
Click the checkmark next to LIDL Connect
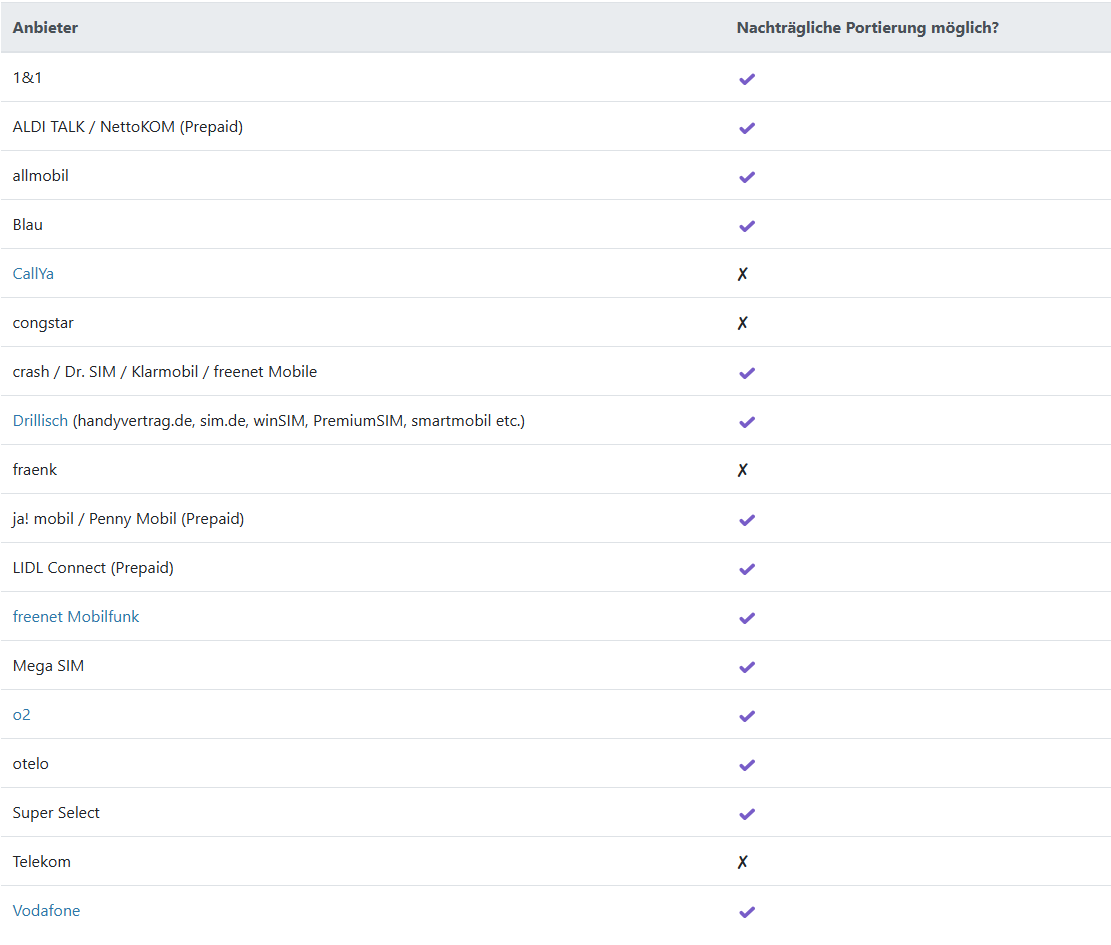click(x=746, y=569)
